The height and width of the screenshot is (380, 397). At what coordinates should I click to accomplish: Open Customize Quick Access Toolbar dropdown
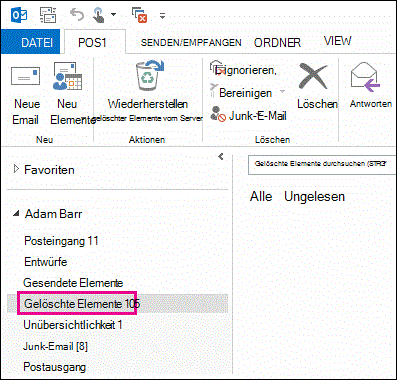click(x=162, y=15)
